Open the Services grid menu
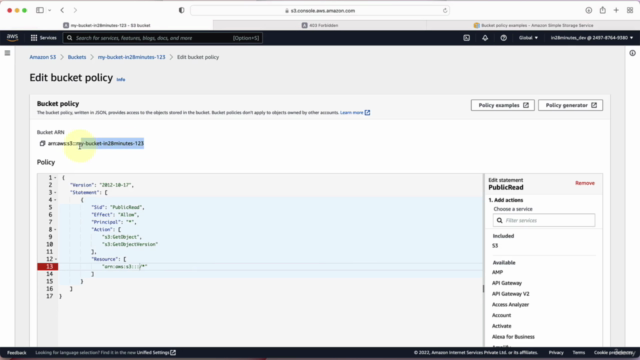Screen dimensions: 640x360 (x=43, y=38)
